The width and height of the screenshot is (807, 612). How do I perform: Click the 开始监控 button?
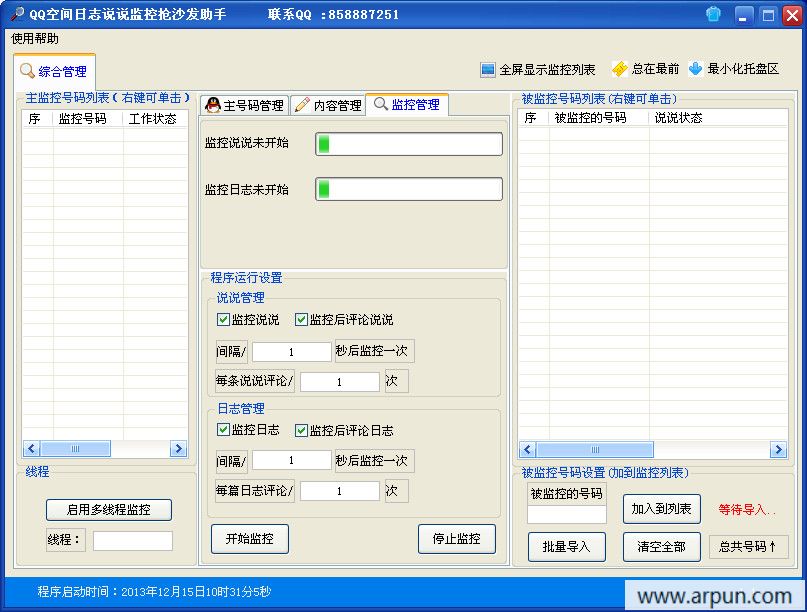tap(250, 539)
